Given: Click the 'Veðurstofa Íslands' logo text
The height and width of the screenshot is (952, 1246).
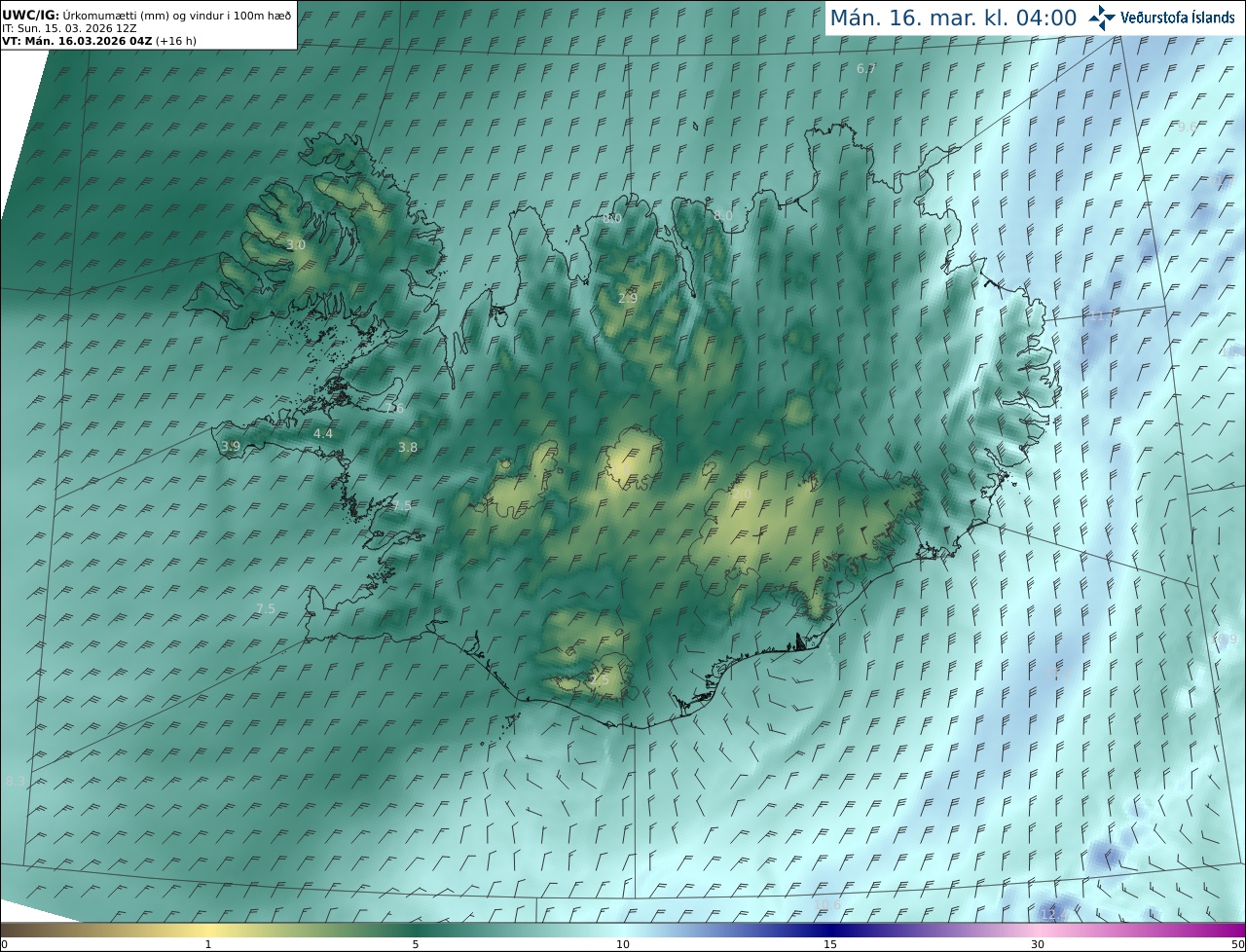Looking at the screenshot, I should pos(1177,18).
